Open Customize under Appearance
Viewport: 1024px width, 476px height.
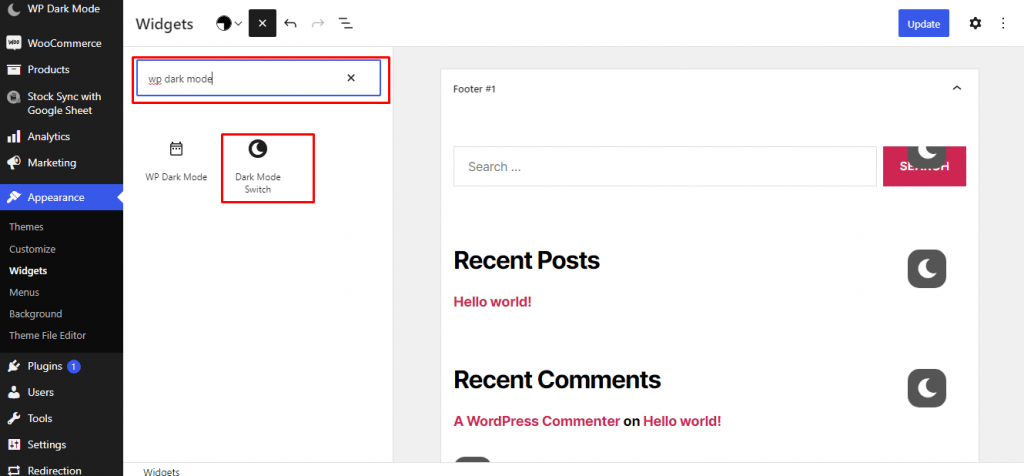(32, 249)
